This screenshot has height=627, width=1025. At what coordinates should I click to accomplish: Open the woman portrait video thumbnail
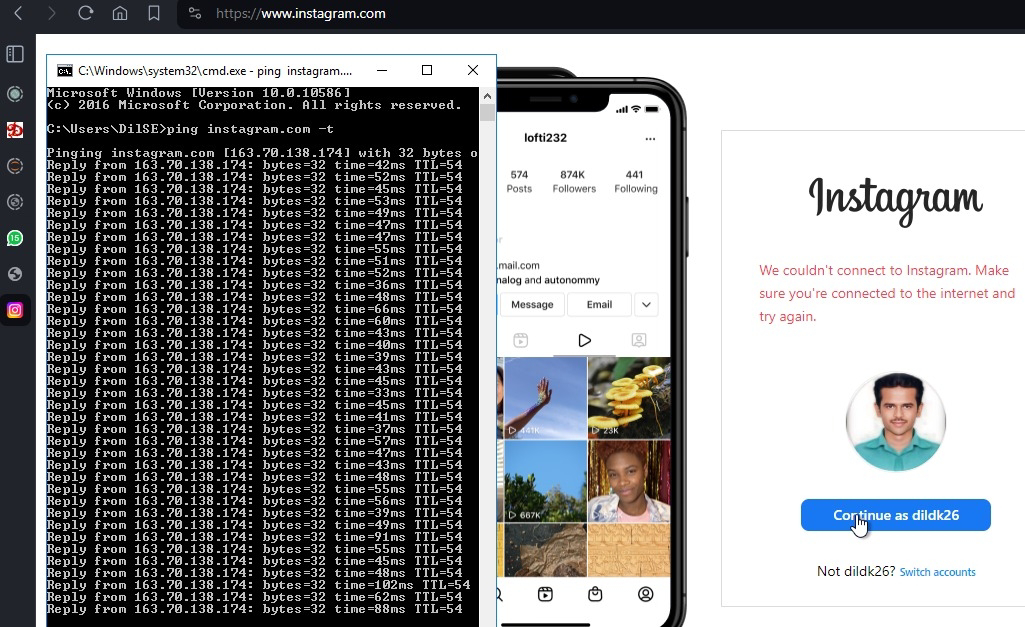pyautogui.click(x=629, y=481)
